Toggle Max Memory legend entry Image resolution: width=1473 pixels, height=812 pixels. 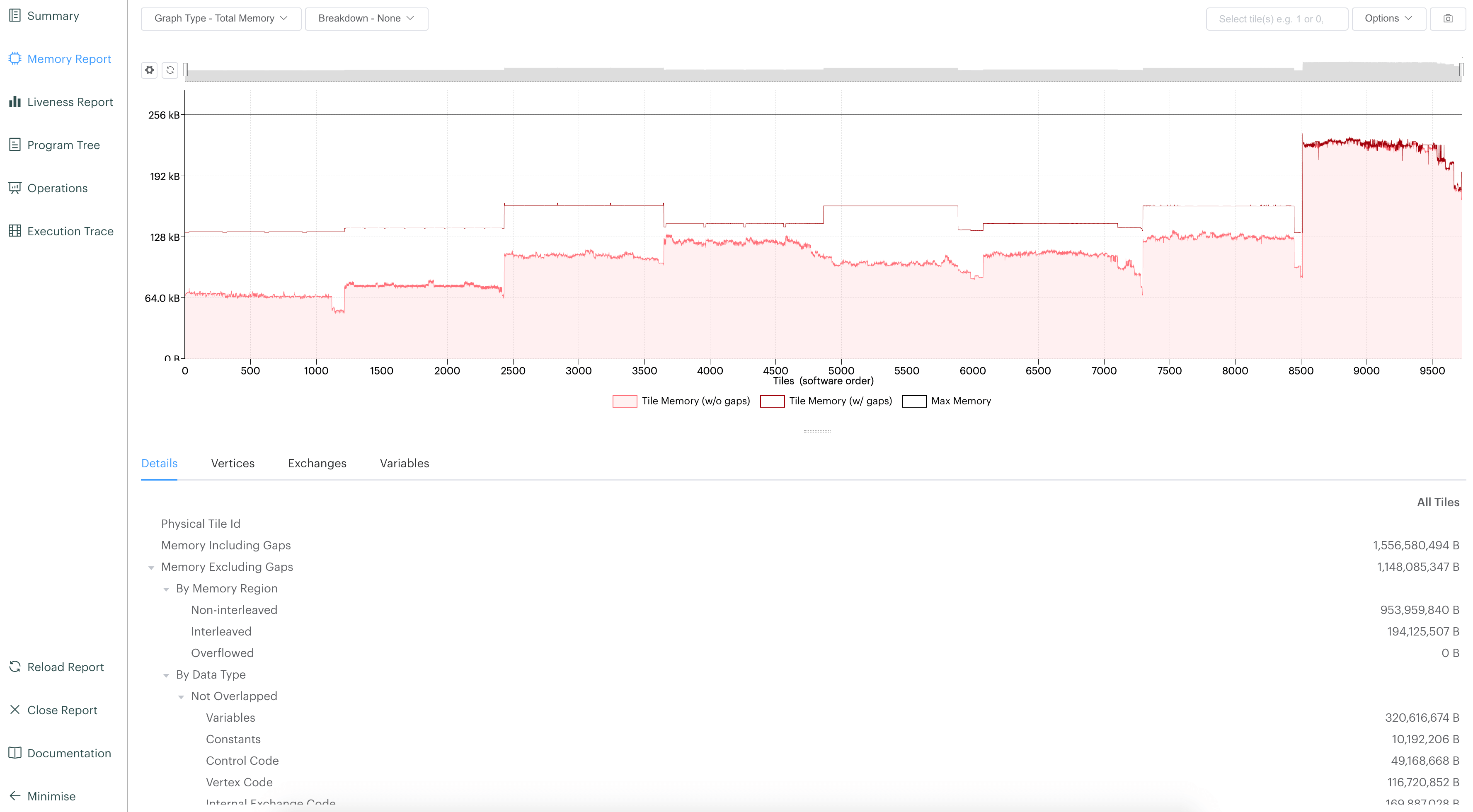point(914,401)
